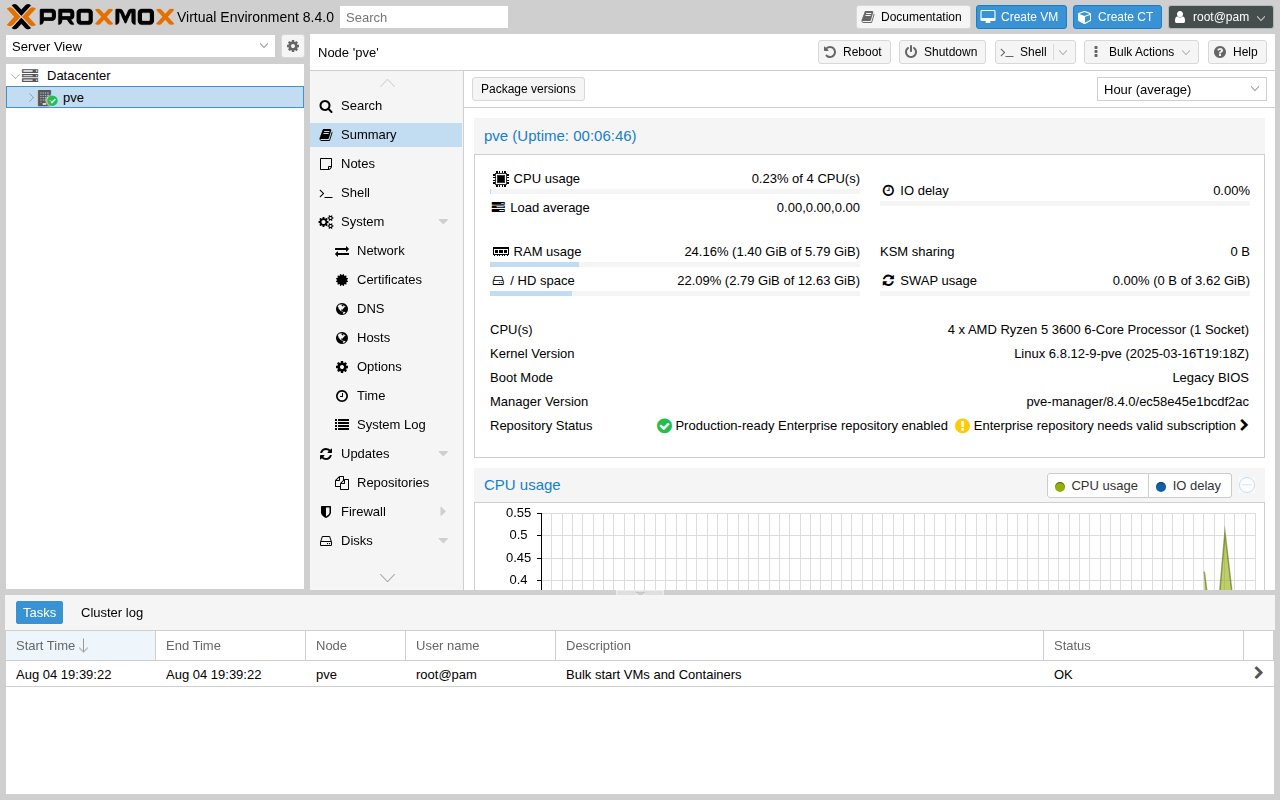
Task: Open the Summary menu item
Action: pos(386,135)
